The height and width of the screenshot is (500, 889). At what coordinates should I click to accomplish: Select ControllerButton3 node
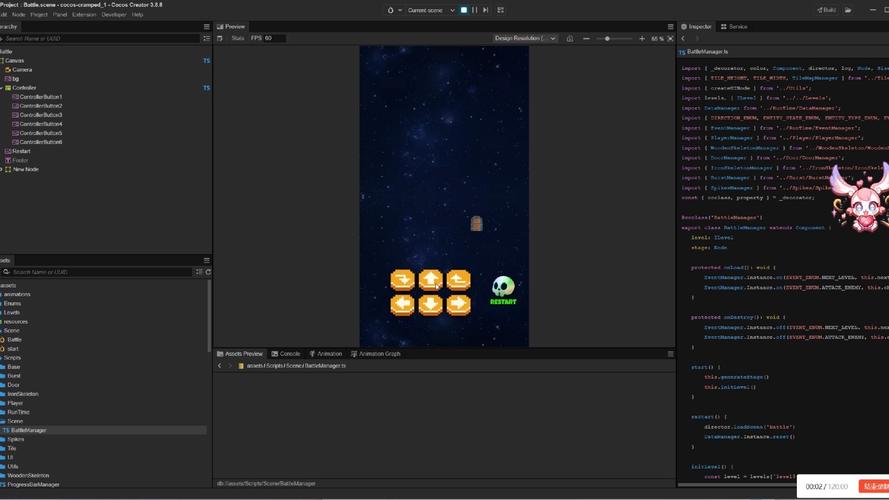coord(41,115)
